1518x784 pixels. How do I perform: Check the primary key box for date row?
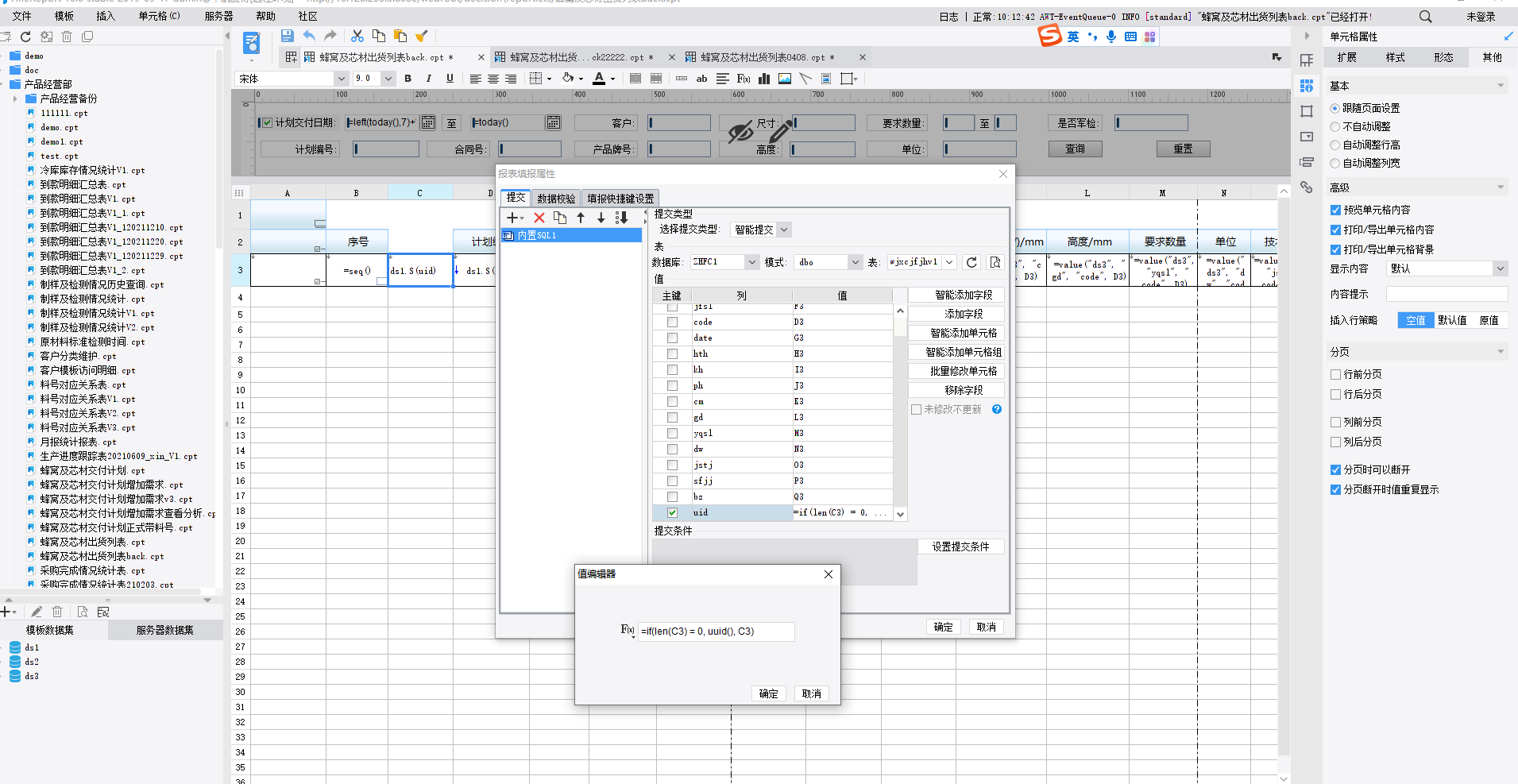point(673,338)
